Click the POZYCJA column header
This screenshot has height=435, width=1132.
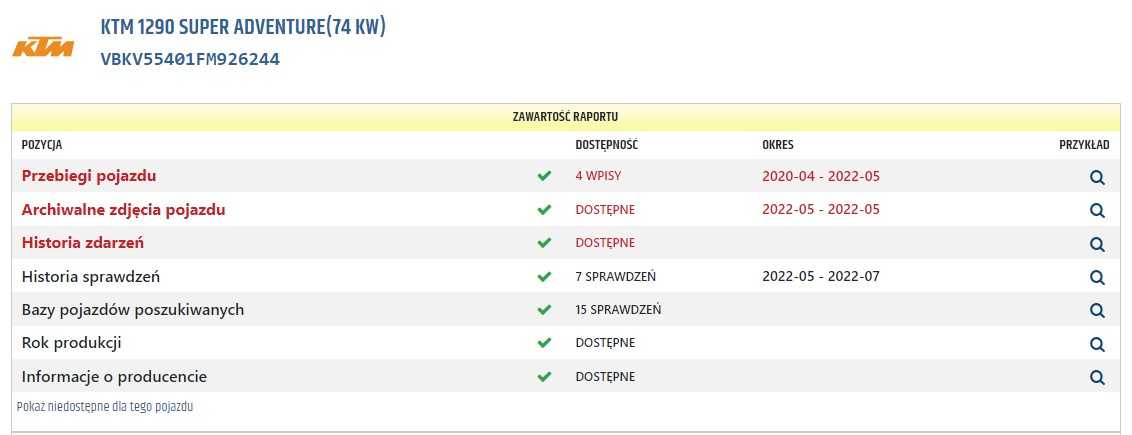[x=42, y=145]
